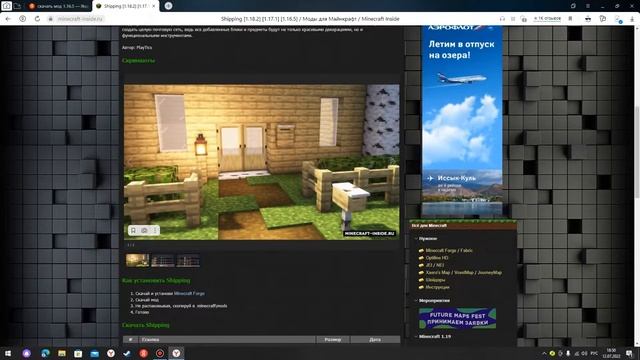
Task: Click the image search icon on the screenshot overlay
Action: coord(144,231)
